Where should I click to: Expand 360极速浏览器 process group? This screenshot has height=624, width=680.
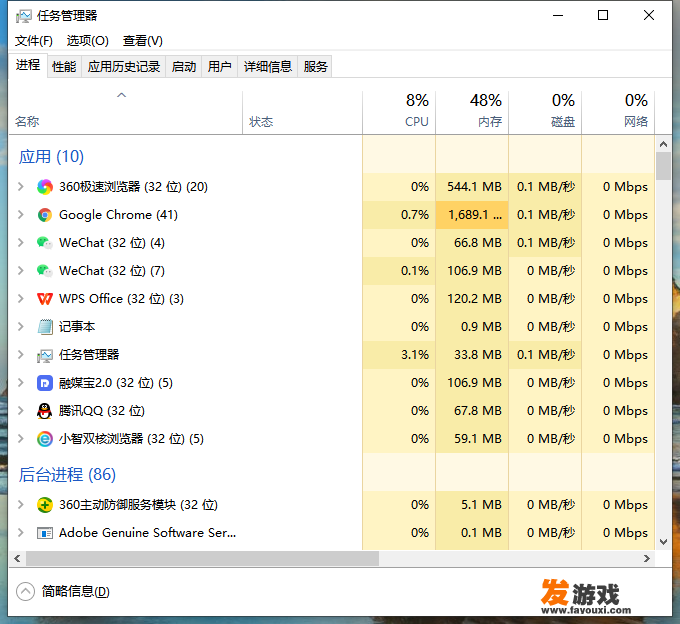pyautogui.click(x=20, y=187)
